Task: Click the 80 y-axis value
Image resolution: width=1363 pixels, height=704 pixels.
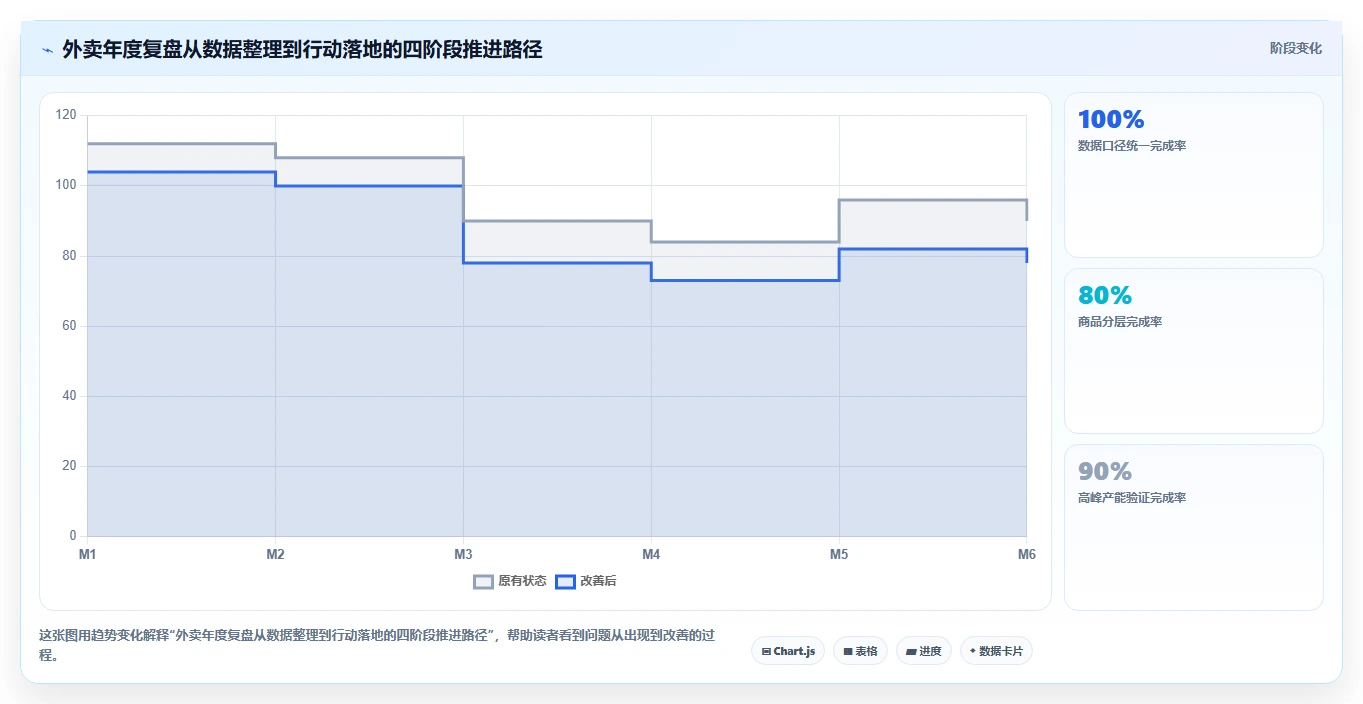Action: (69, 256)
